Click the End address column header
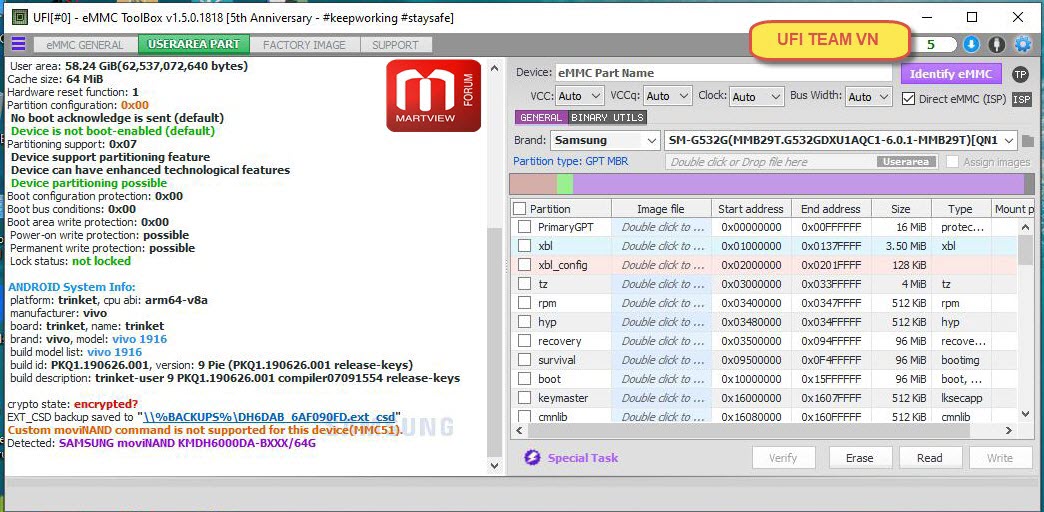The width and height of the screenshot is (1044, 512). click(831, 208)
